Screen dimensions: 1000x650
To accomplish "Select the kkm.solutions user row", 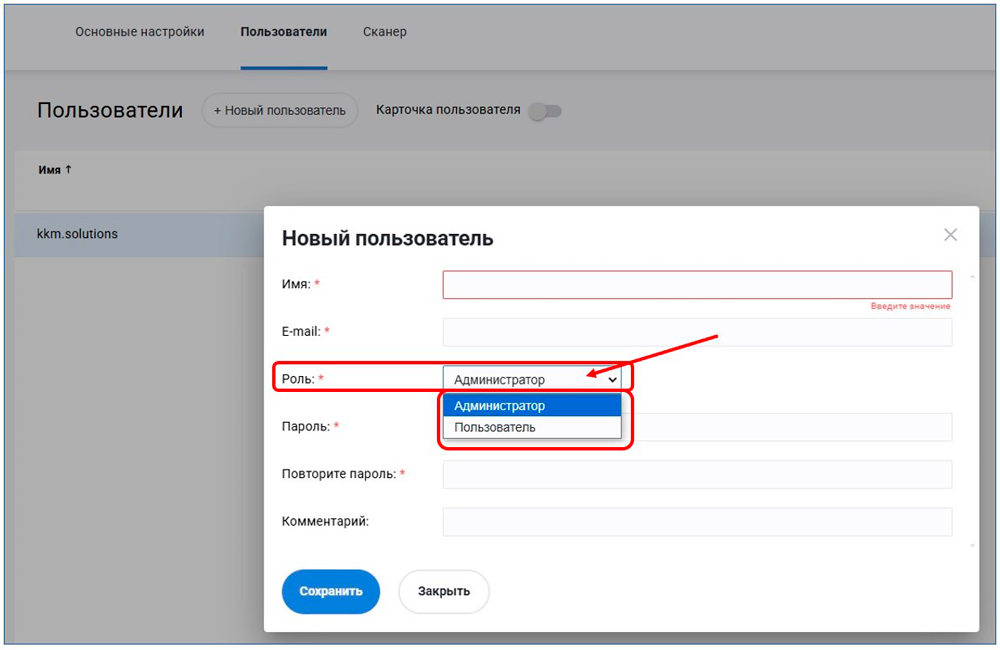I will [x=78, y=234].
